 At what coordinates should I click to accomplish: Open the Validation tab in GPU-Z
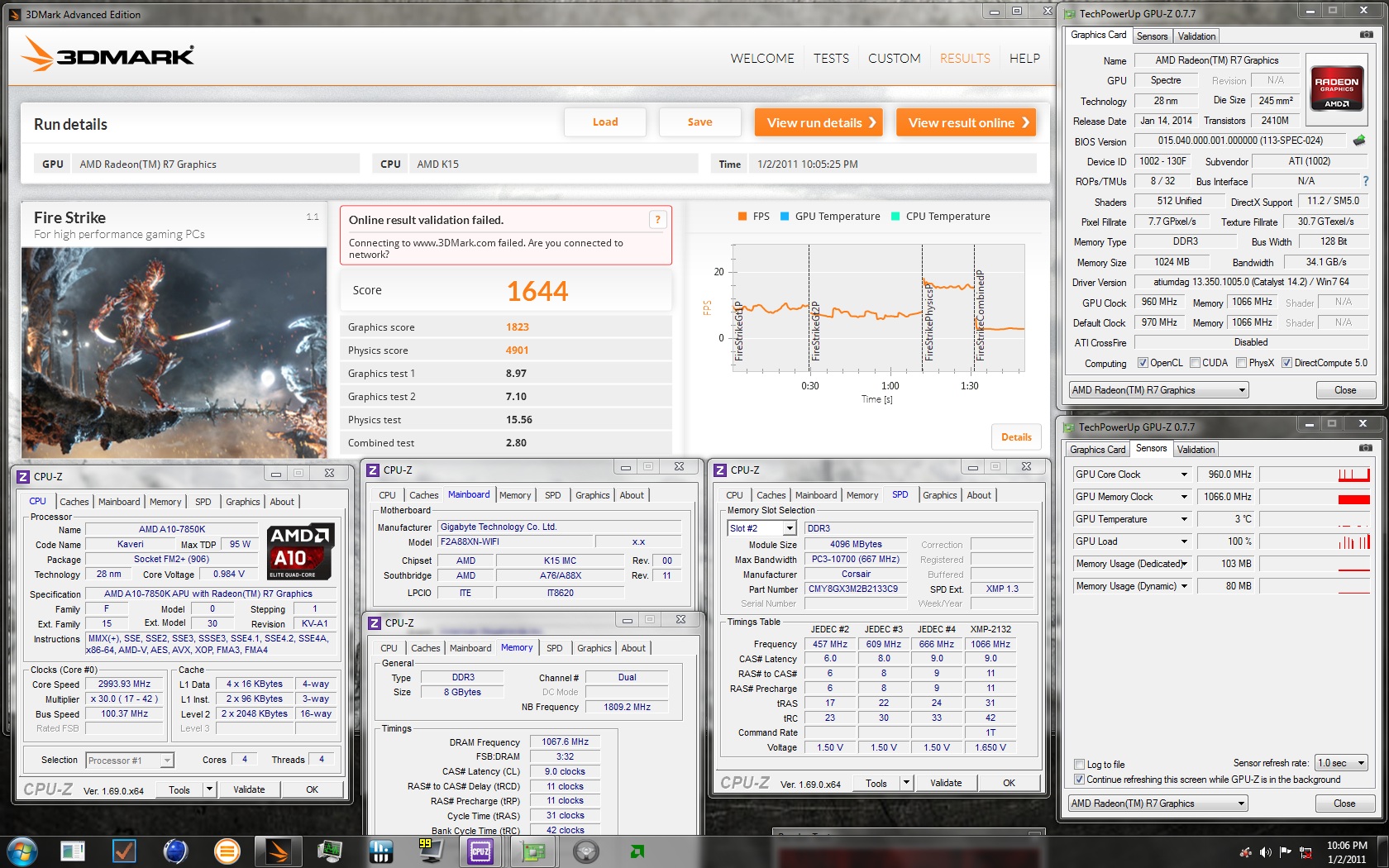tap(1196, 36)
